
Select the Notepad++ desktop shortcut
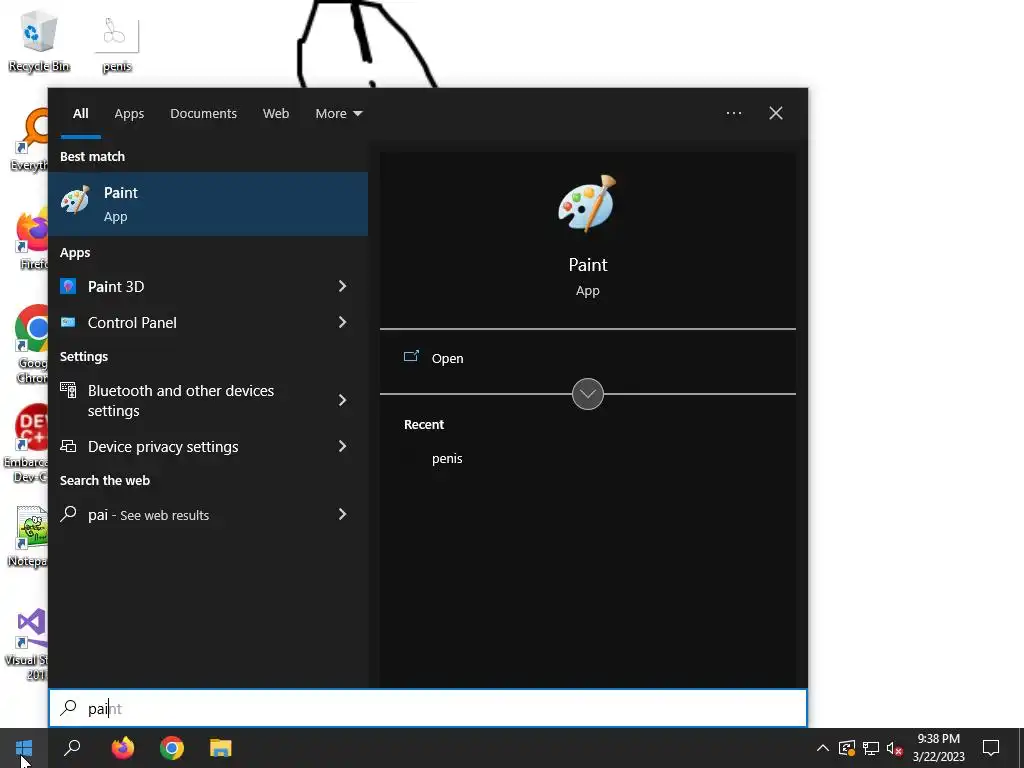29,536
